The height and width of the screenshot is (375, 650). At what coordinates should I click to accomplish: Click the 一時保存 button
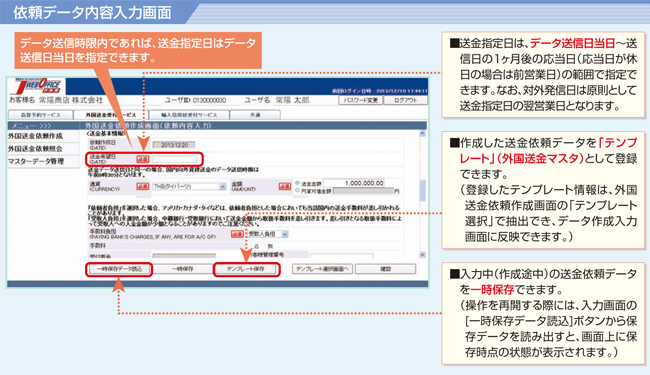[183, 269]
